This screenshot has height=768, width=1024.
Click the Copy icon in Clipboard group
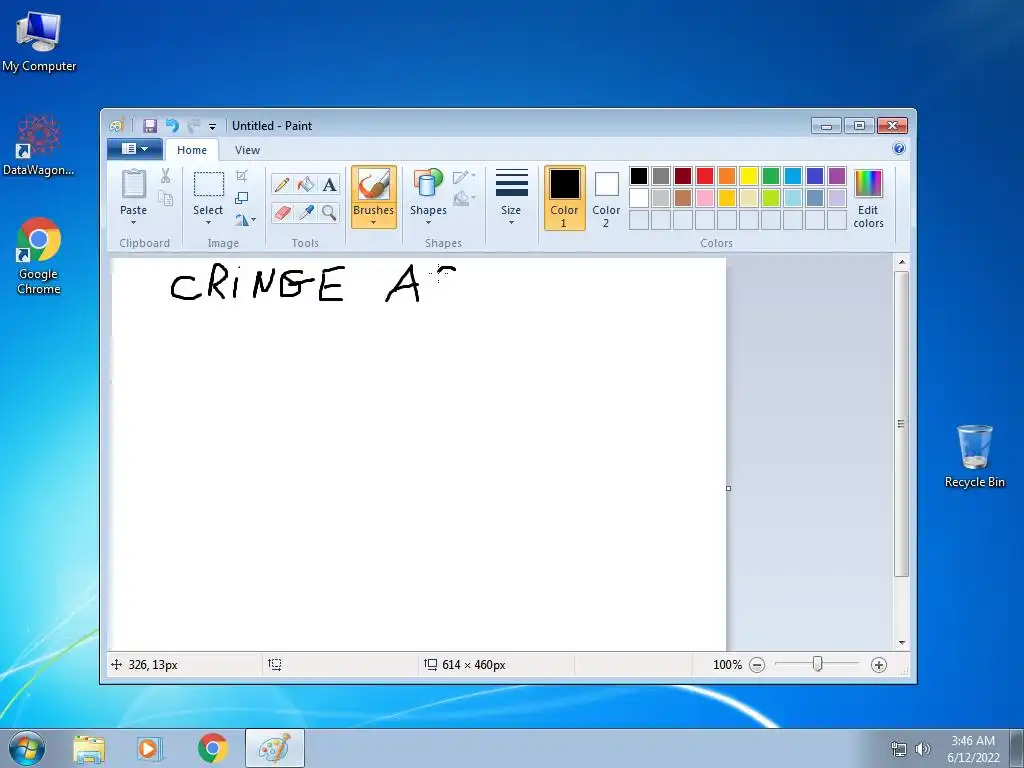pos(165,199)
